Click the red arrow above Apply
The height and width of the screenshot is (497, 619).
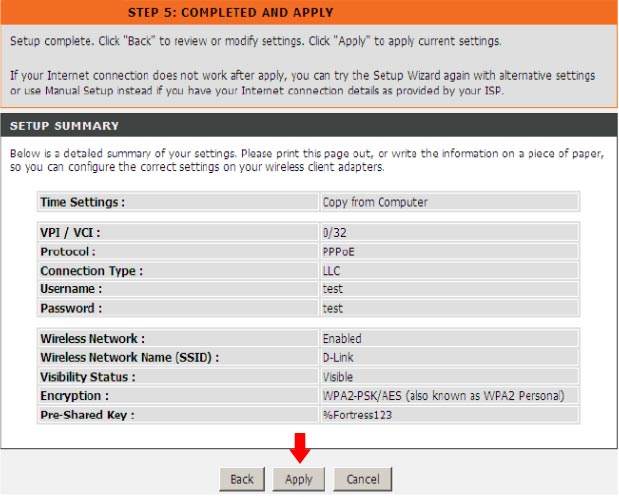click(x=298, y=449)
